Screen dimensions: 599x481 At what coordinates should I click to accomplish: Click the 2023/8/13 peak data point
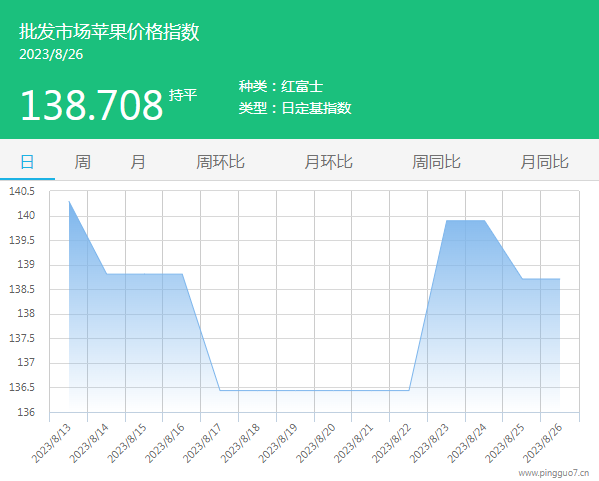point(69,201)
